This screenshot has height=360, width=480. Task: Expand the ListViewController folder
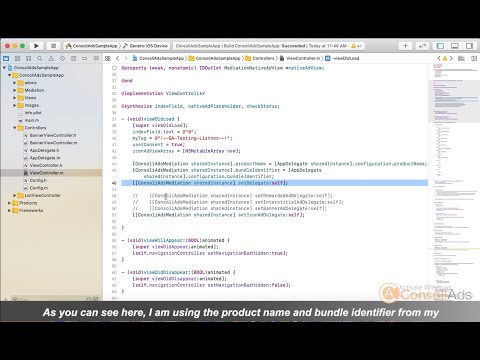14,195
